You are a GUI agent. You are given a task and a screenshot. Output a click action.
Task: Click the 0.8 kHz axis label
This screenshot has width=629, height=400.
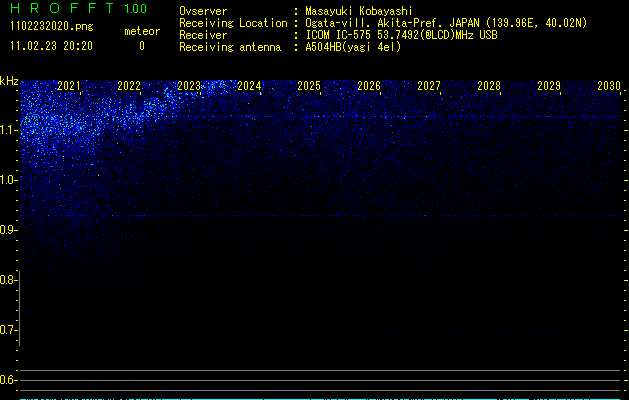pyautogui.click(x=8, y=280)
